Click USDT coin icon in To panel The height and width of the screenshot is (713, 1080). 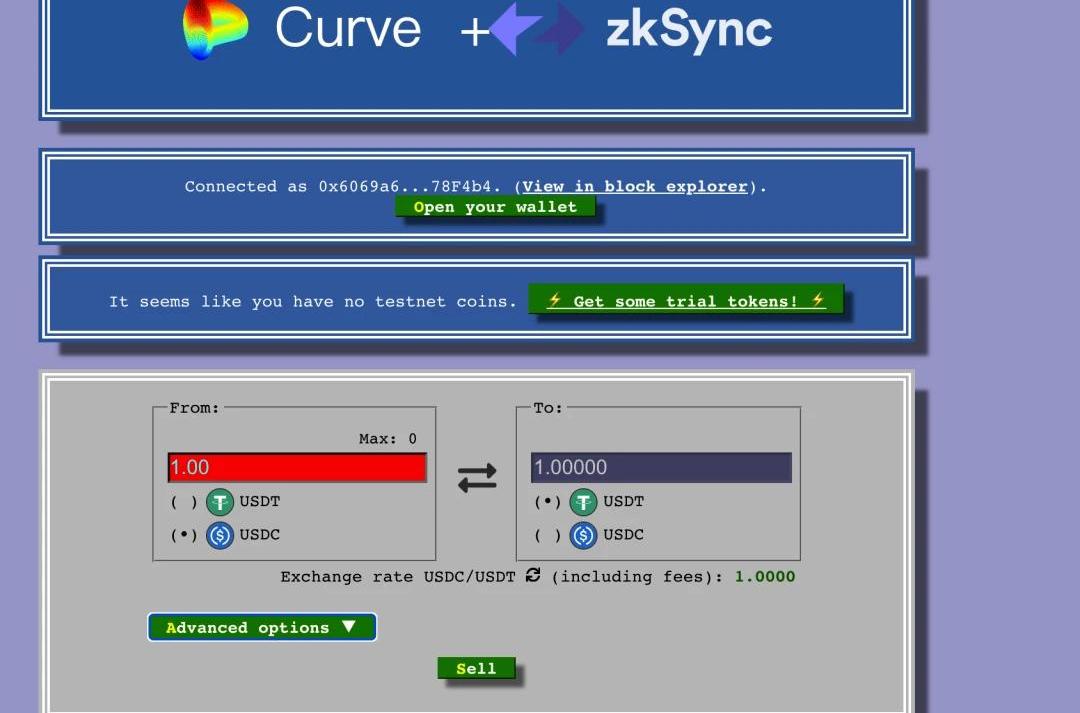tap(583, 502)
